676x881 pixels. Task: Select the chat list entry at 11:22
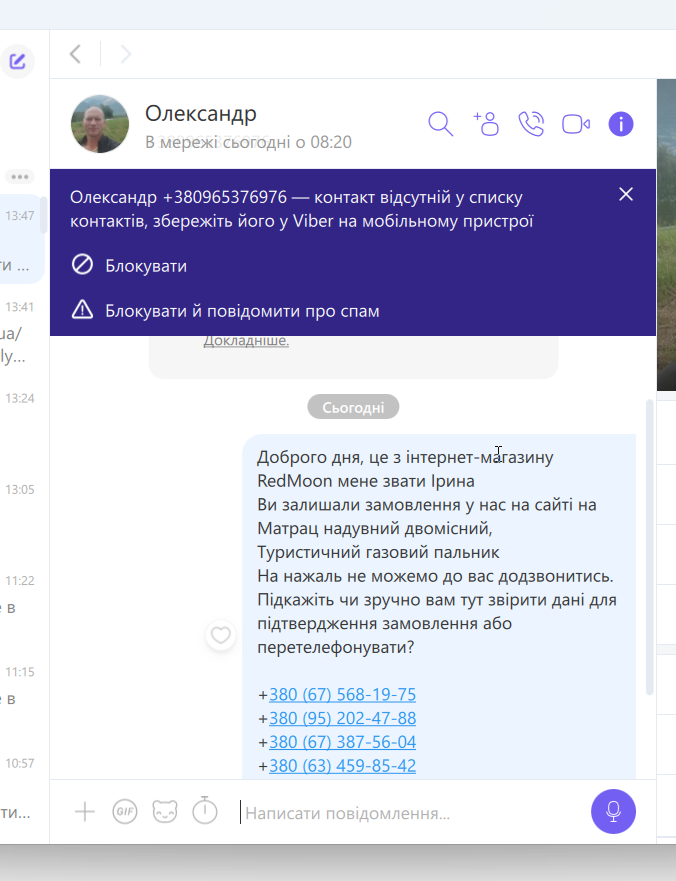(20, 604)
